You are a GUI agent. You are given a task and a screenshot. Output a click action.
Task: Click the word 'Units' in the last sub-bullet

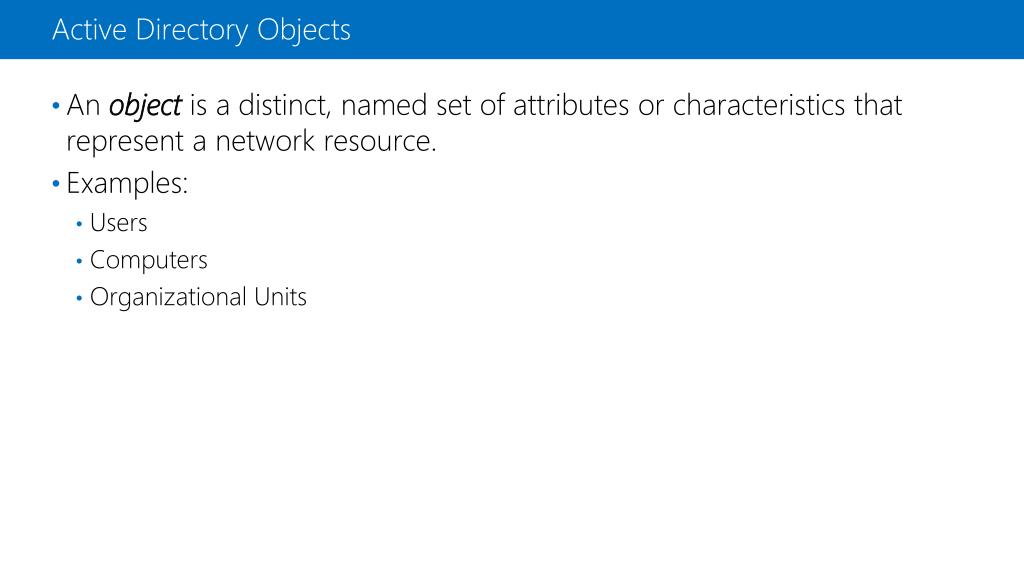point(279,297)
